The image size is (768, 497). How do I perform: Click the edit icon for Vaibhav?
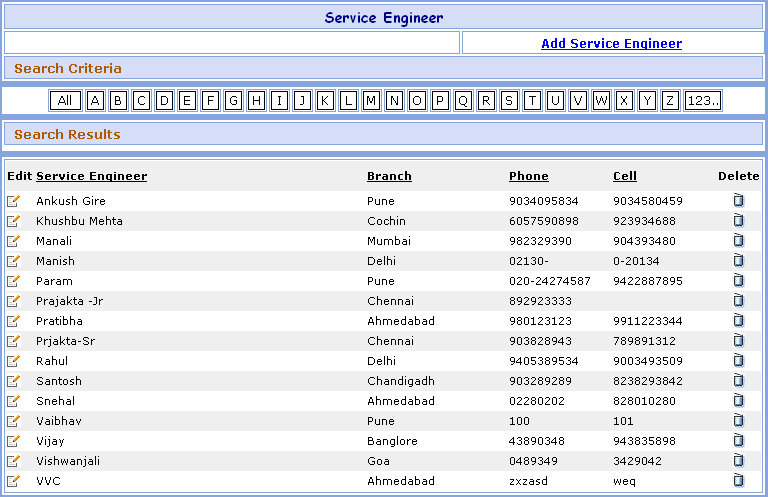14,421
